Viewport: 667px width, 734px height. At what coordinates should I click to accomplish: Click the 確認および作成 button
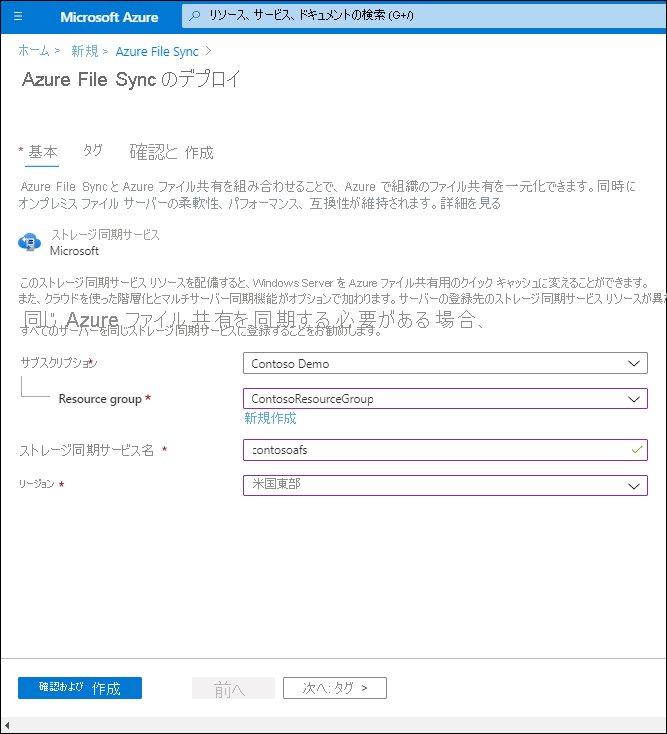pyautogui.click(x=80, y=688)
